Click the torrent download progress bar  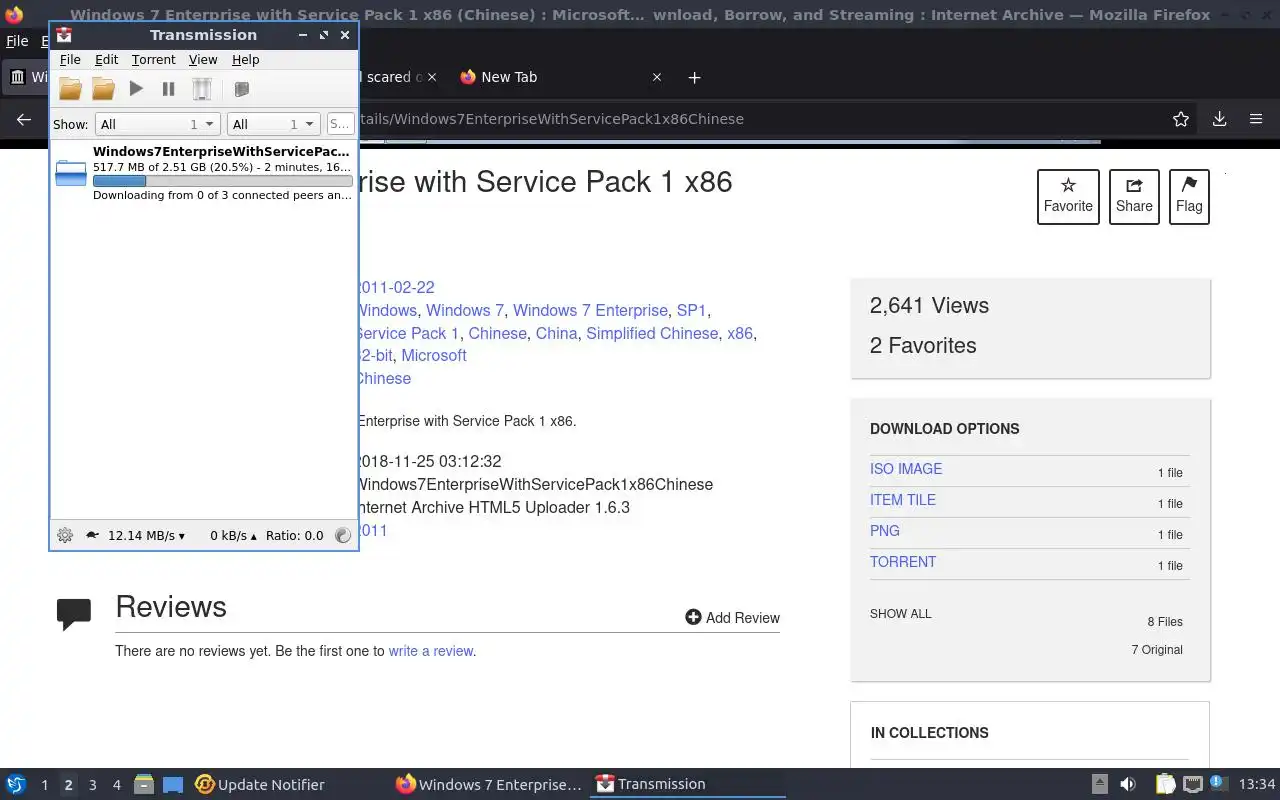click(222, 181)
